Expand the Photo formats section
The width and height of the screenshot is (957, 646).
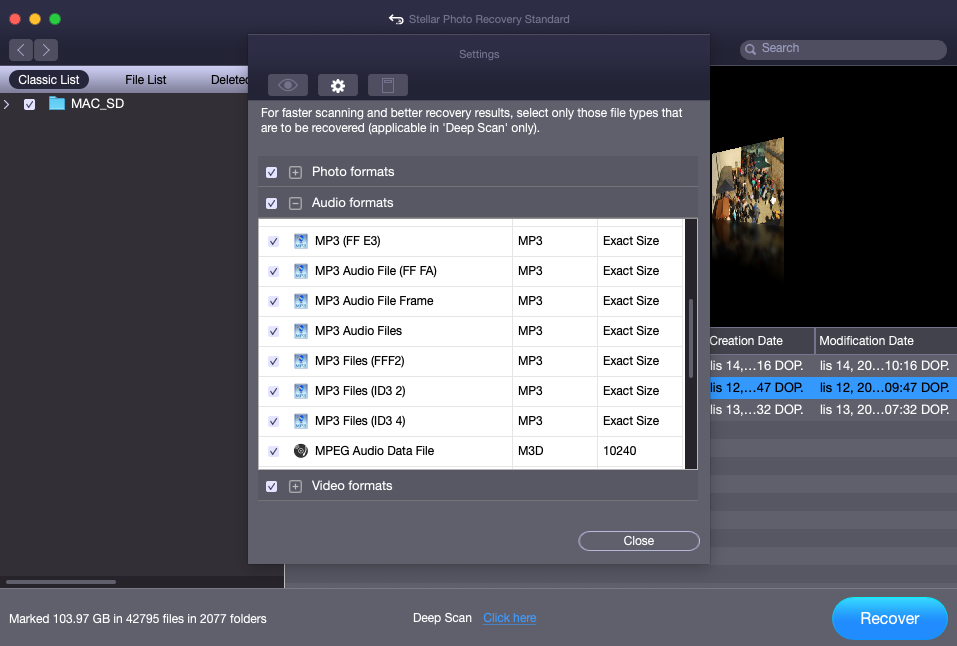point(295,172)
